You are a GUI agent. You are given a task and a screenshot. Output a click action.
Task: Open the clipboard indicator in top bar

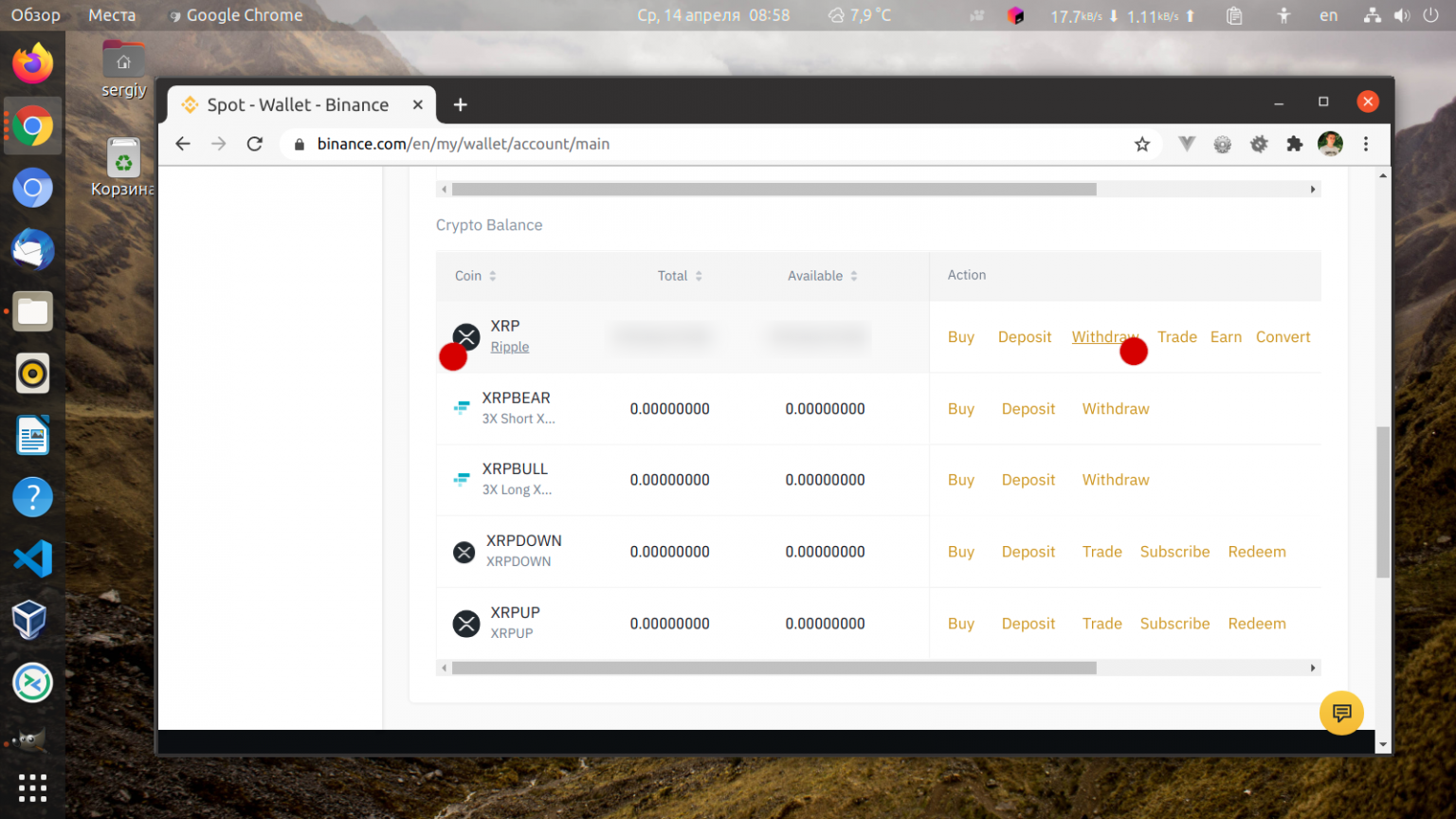1234,15
